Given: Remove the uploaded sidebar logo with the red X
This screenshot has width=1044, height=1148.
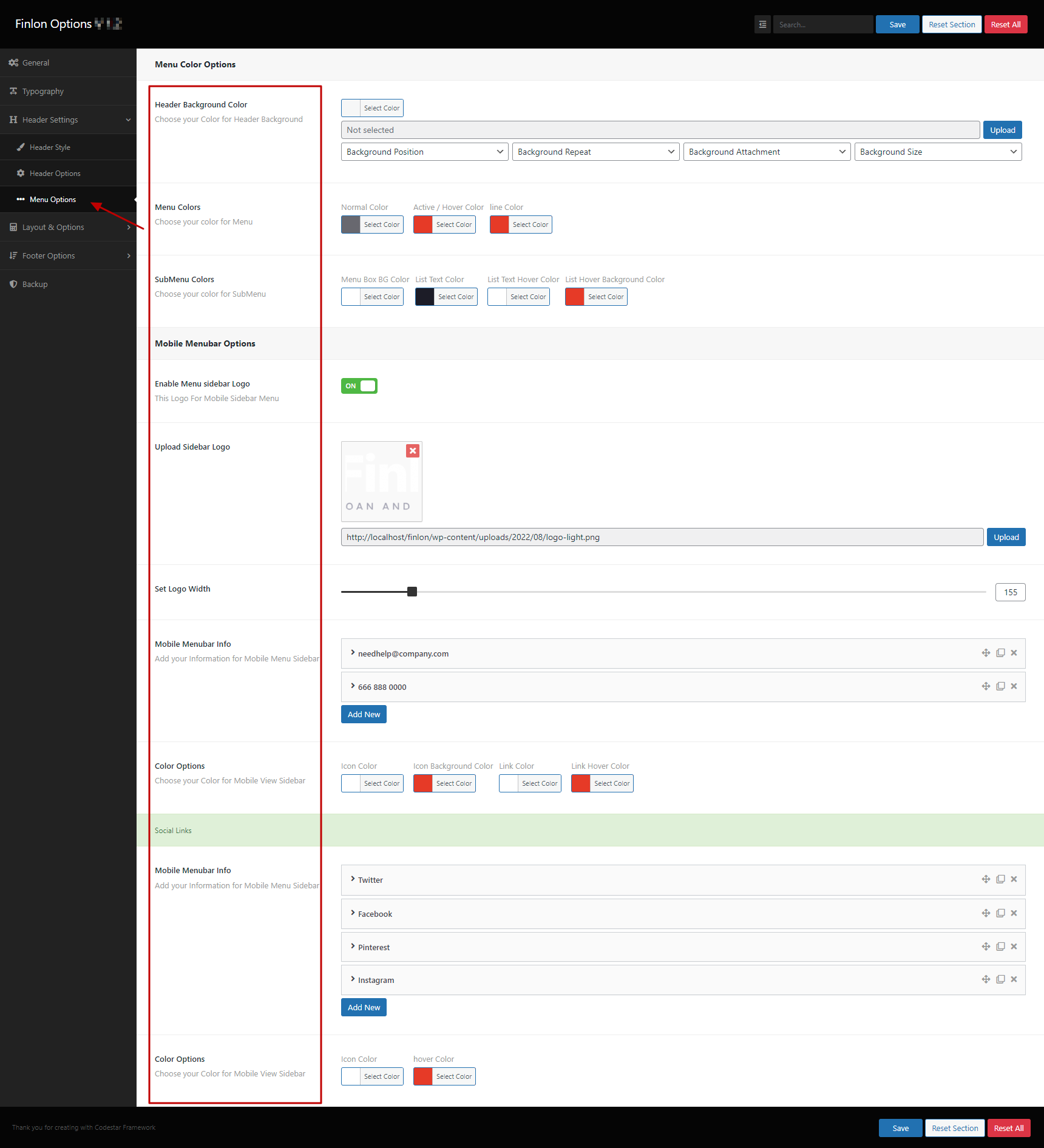Looking at the screenshot, I should pyautogui.click(x=413, y=451).
